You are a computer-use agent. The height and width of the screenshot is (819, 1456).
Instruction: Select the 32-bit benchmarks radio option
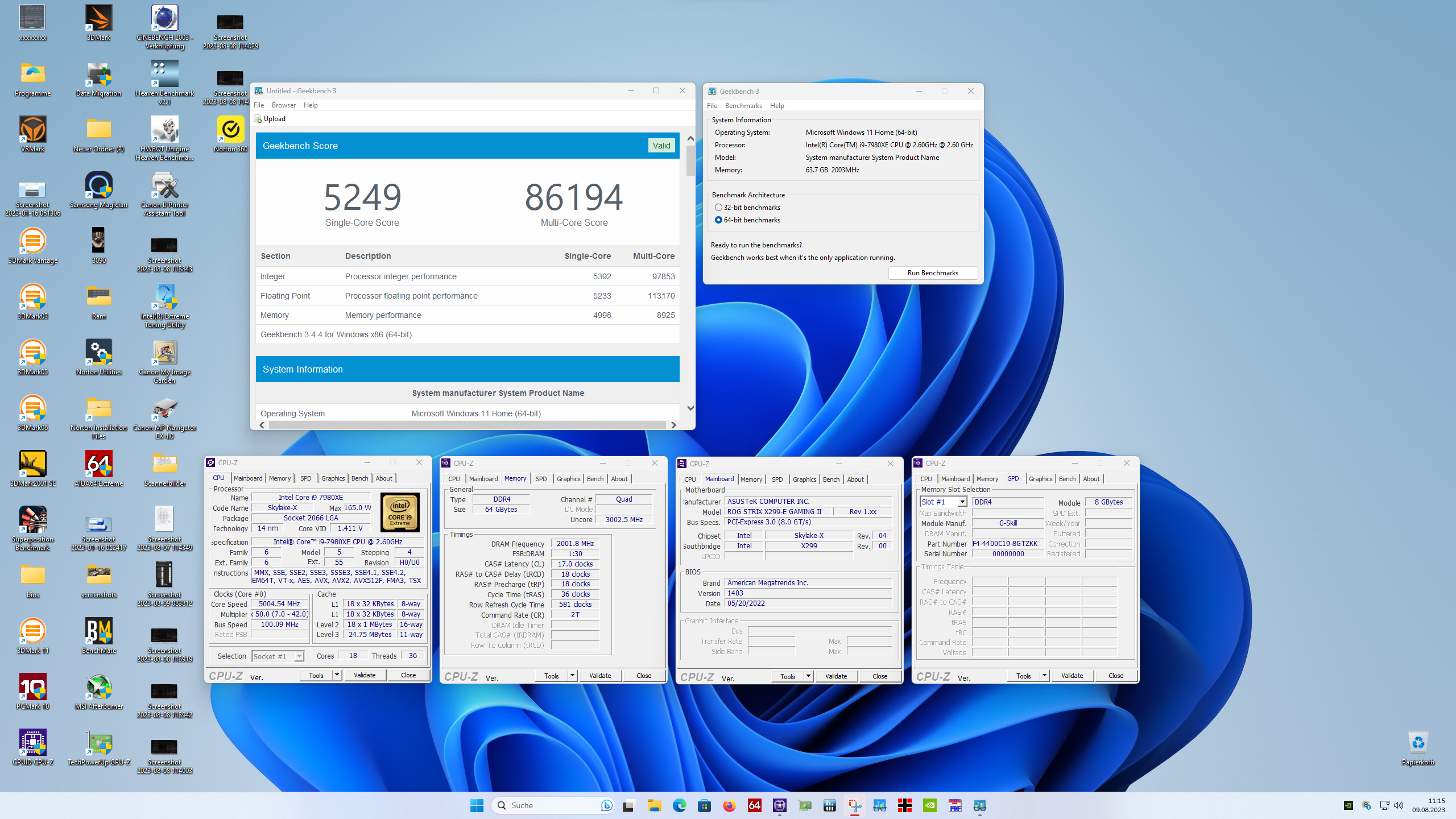(718, 208)
